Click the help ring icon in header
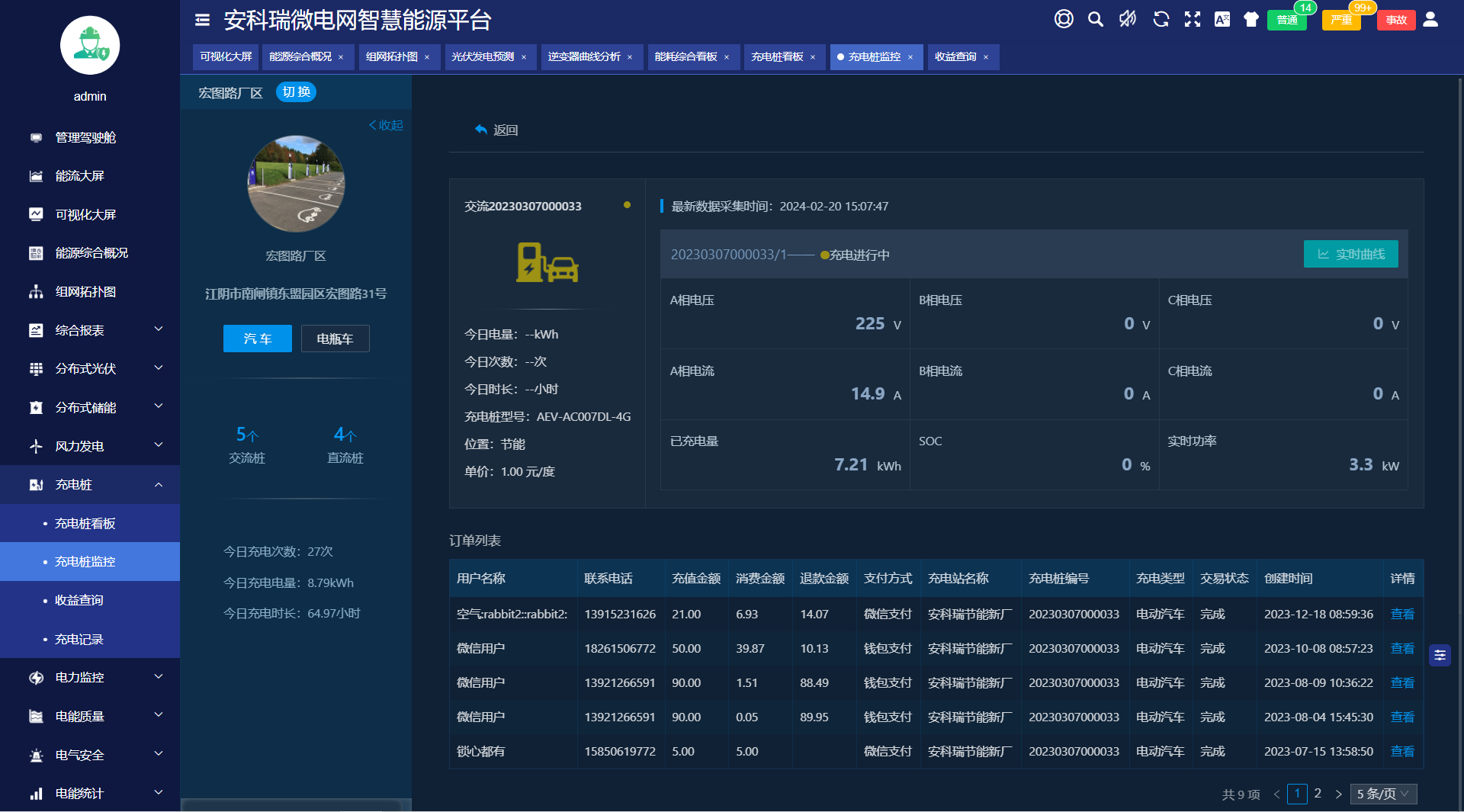Image resolution: width=1464 pixels, height=812 pixels. (x=1064, y=19)
